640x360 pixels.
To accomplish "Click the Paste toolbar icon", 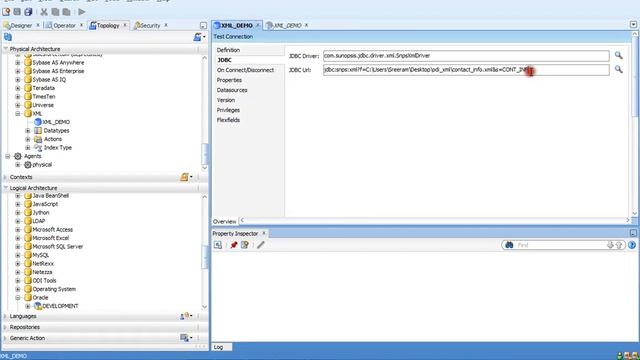I will 66,12.
